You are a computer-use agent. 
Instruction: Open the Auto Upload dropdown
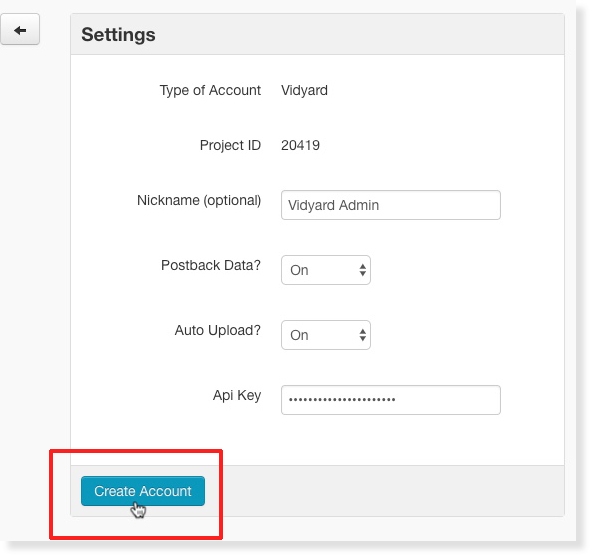click(326, 335)
